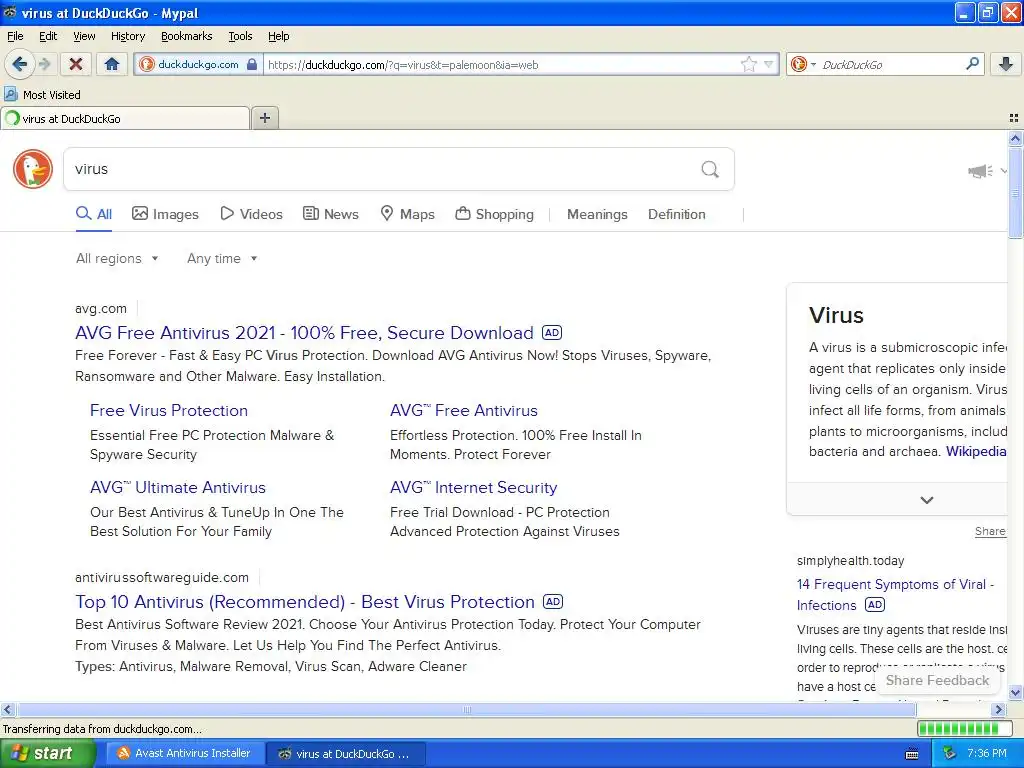The width and height of the screenshot is (1024, 768).
Task: Expand the Any time filter dropdown
Action: pyautogui.click(x=222, y=259)
